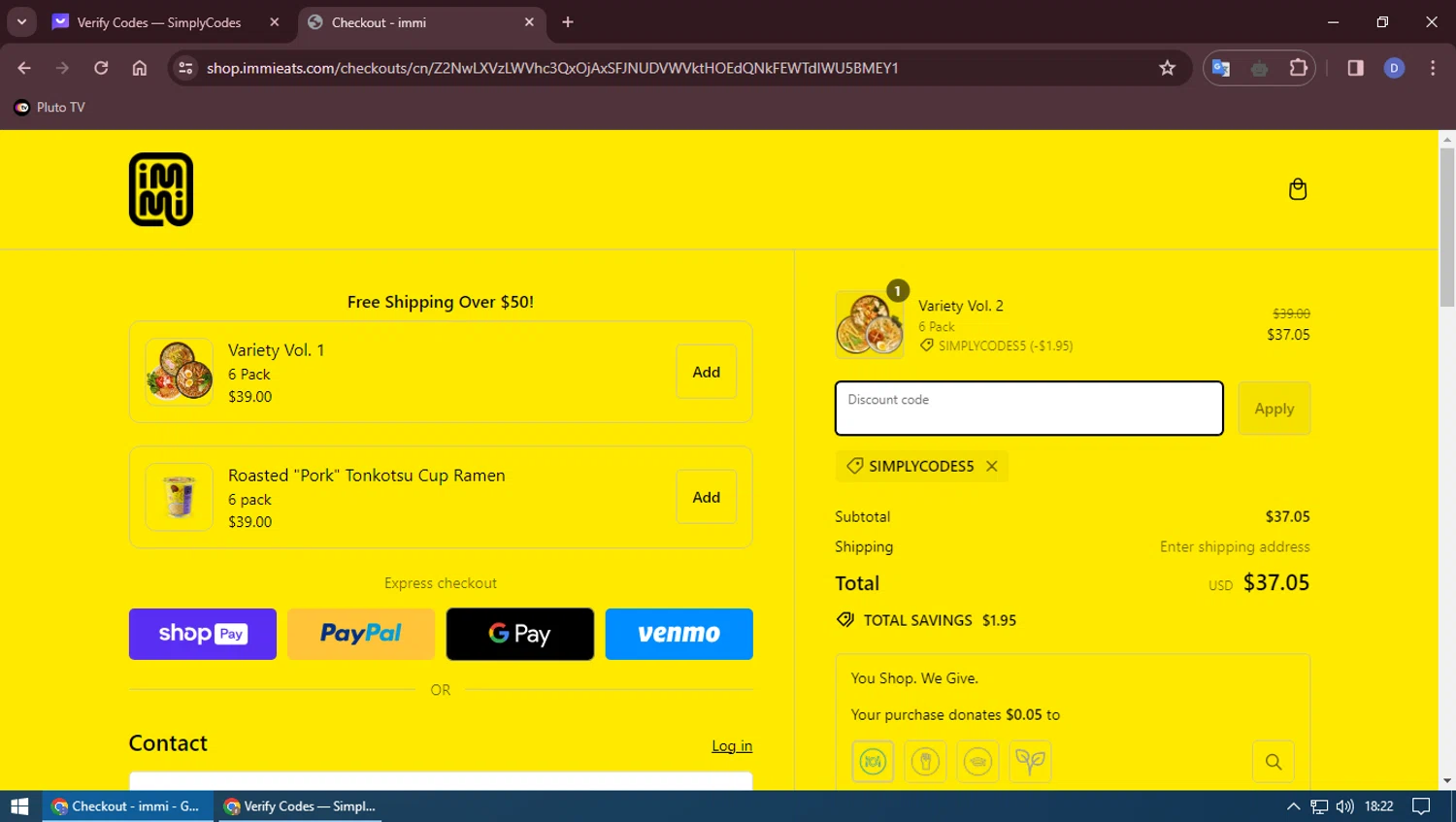Click the Enter shipping address text
Image resolution: width=1456 pixels, height=822 pixels.
(x=1235, y=547)
